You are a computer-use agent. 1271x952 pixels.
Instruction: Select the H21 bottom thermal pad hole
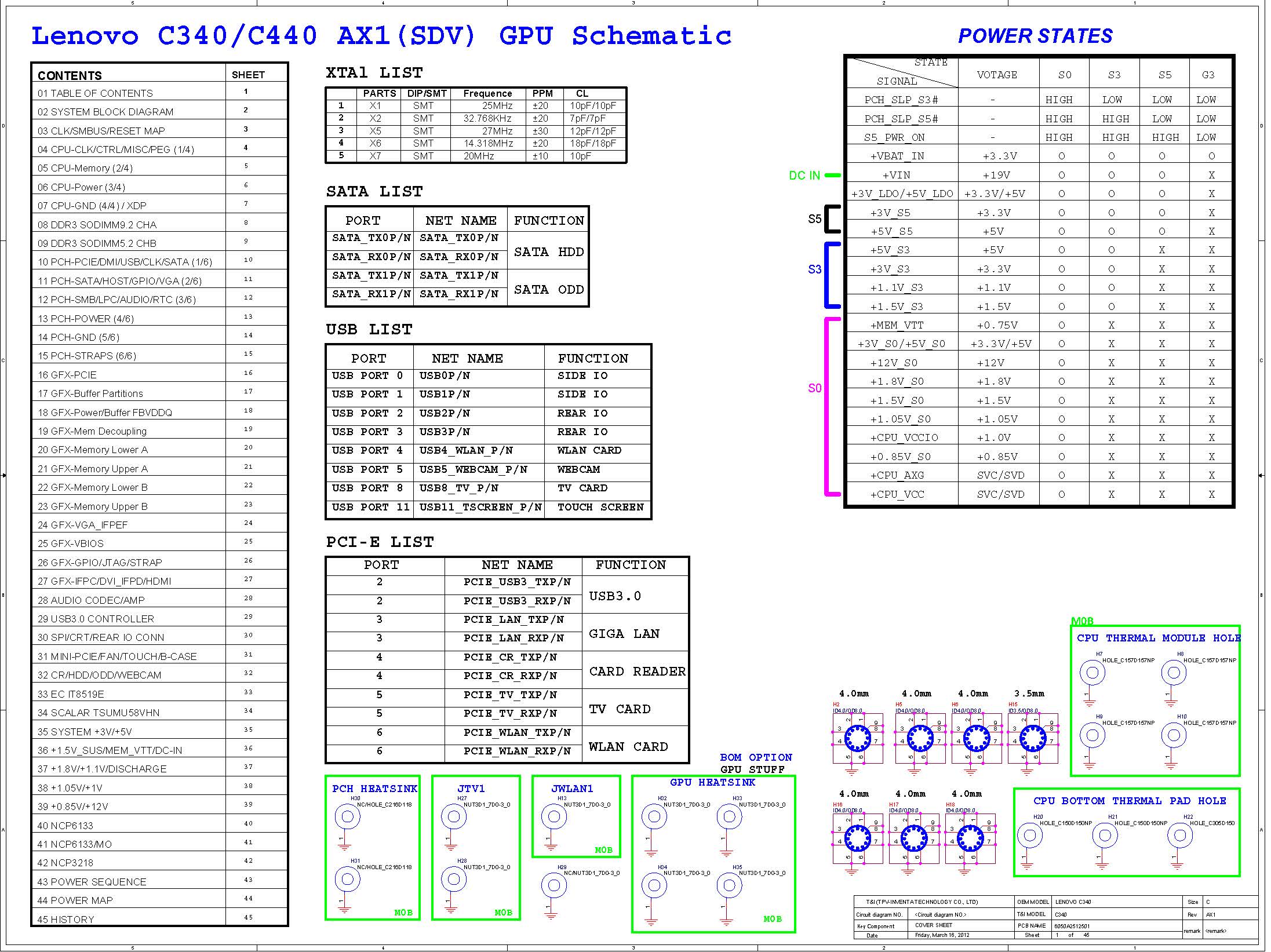1105,836
